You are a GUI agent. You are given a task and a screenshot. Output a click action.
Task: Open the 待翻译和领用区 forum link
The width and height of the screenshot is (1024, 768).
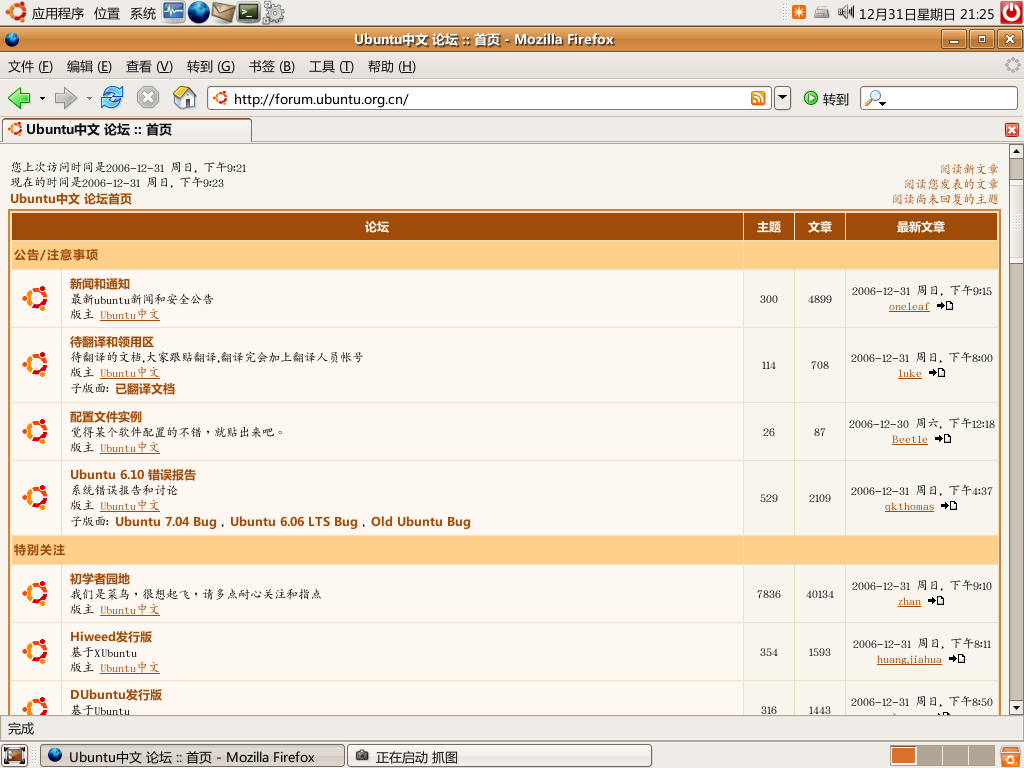point(112,342)
